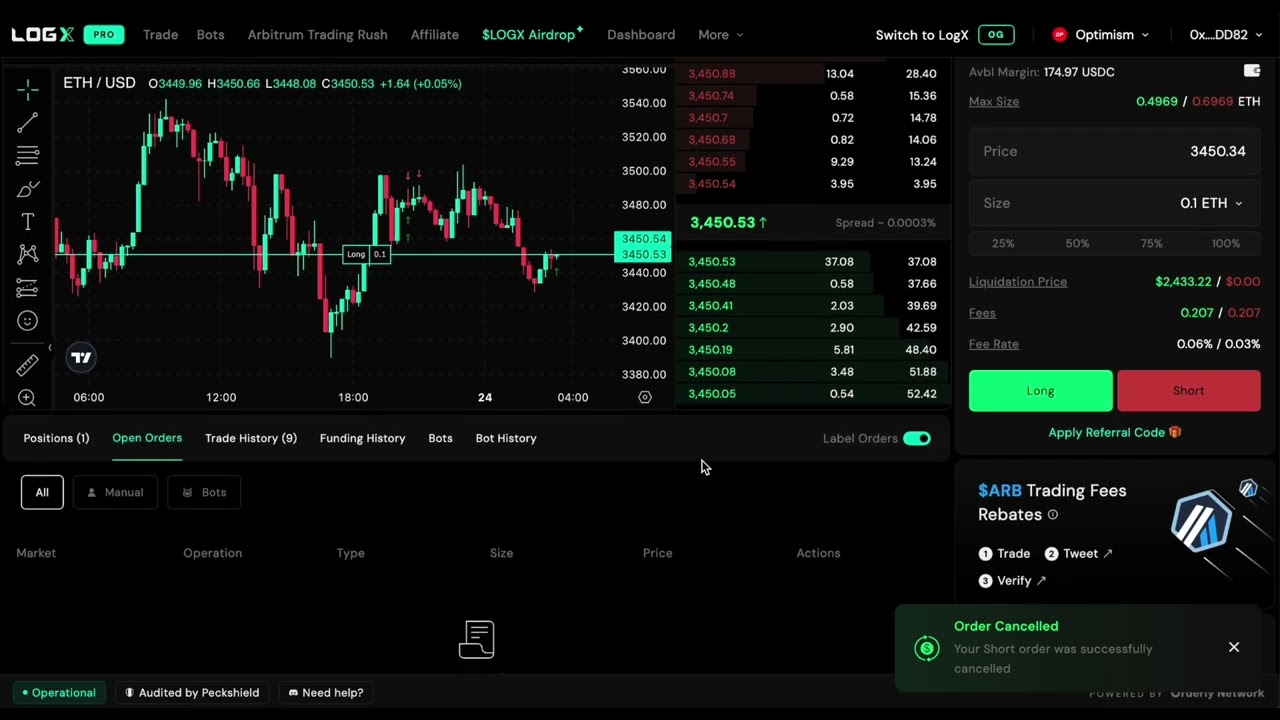Filter open orders by All

coord(42,492)
